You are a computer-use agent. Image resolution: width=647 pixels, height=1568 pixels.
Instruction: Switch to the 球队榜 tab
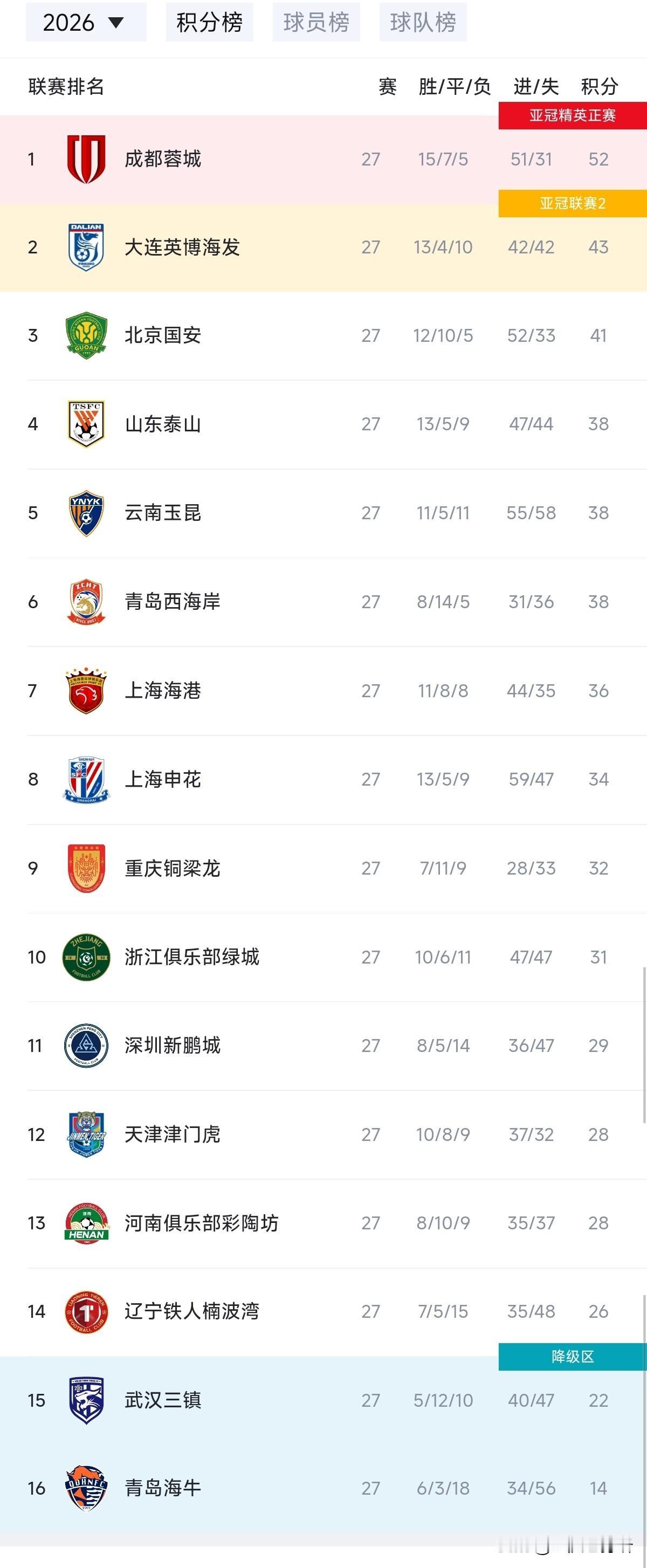click(423, 23)
